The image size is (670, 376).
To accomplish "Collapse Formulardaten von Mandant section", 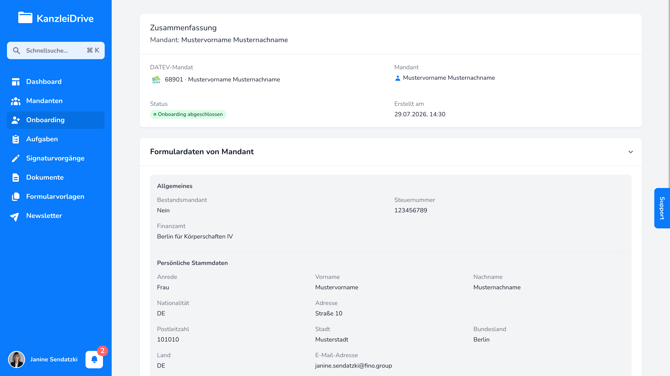I will pos(630,152).
